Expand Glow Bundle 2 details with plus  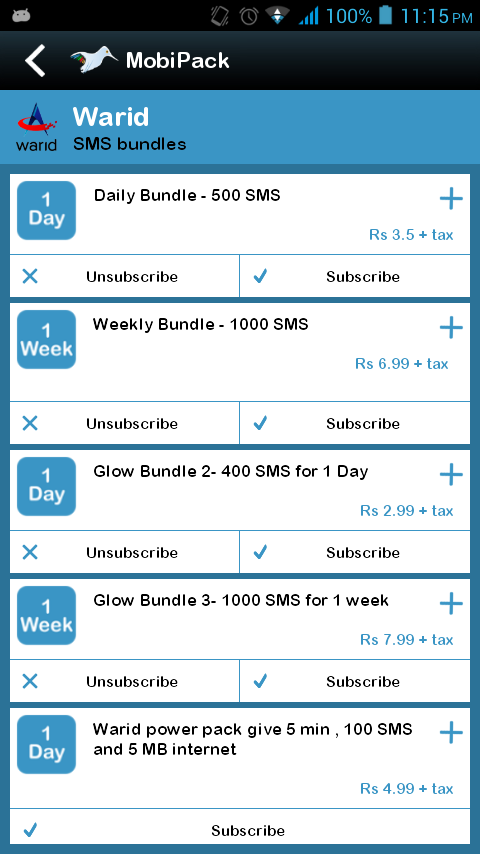click(x=451, y=475)
